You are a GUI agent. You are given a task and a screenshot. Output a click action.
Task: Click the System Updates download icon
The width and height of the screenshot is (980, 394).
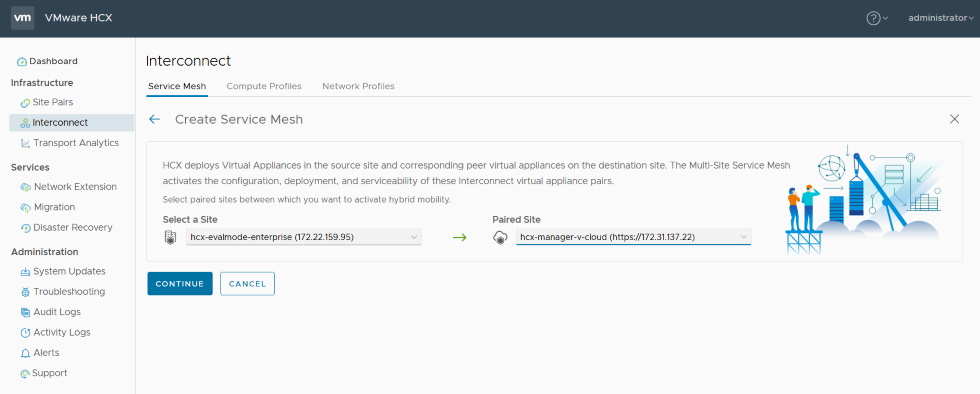(x=26, y=272)
